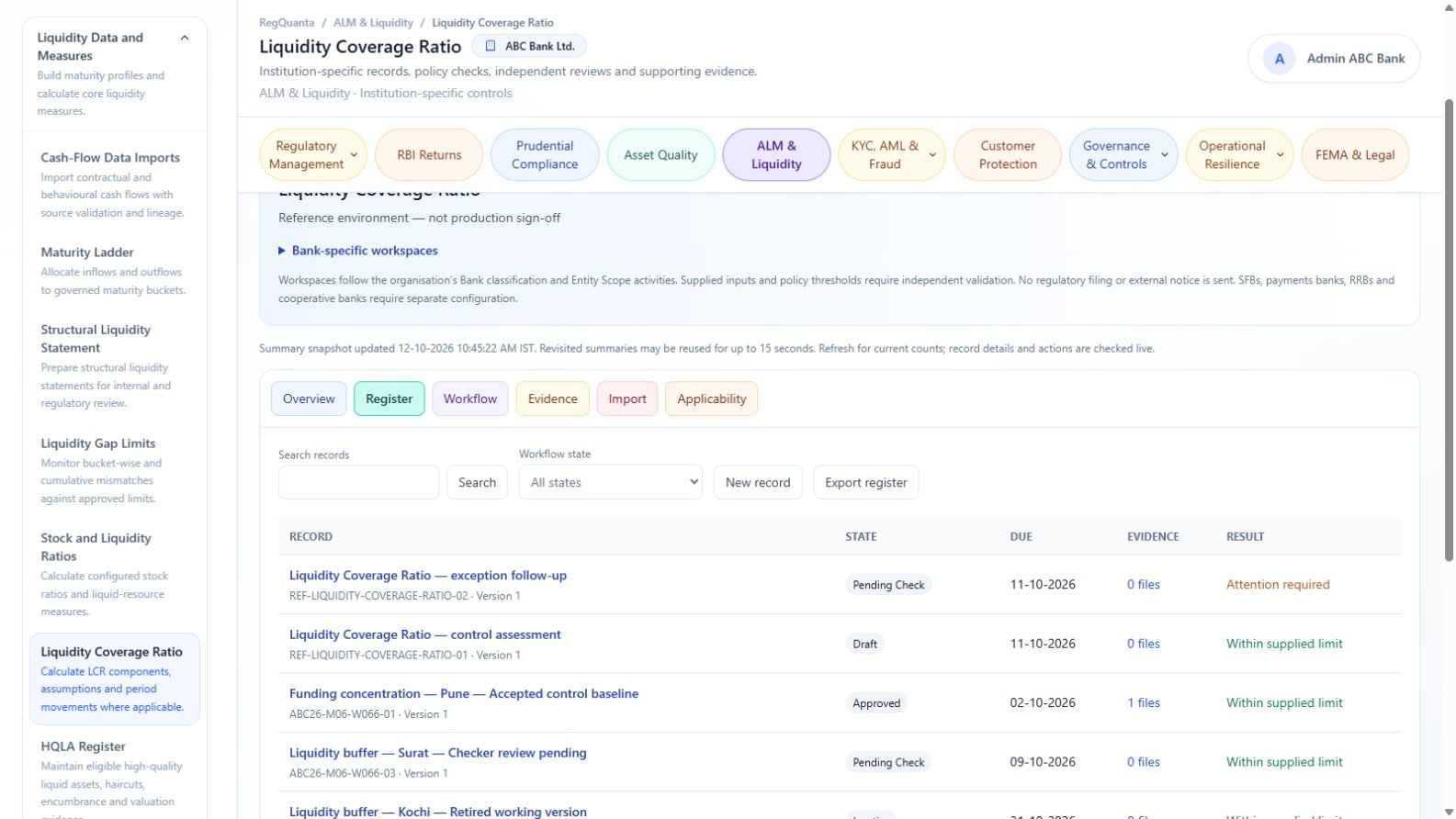1456x819 pixels.
Task: Click Export register button
Action: click(865, 482)
